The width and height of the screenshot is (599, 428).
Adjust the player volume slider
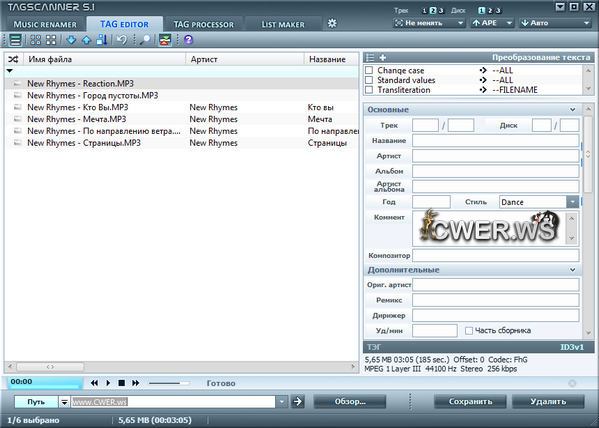coord(169,383)
